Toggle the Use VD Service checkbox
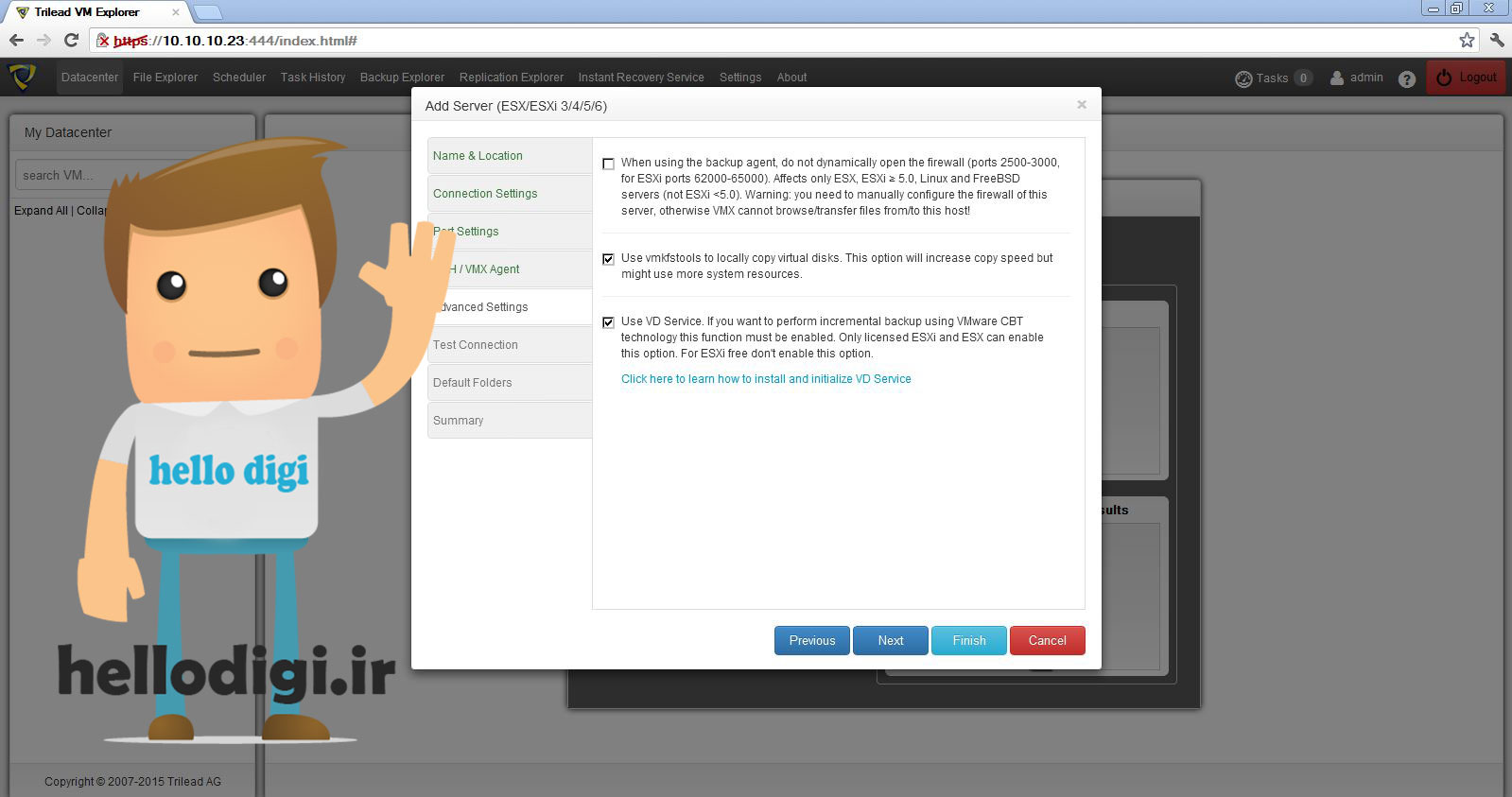The height and width of the screenshot is (797, 1512). pyautogui.click(x=608, y=322)
